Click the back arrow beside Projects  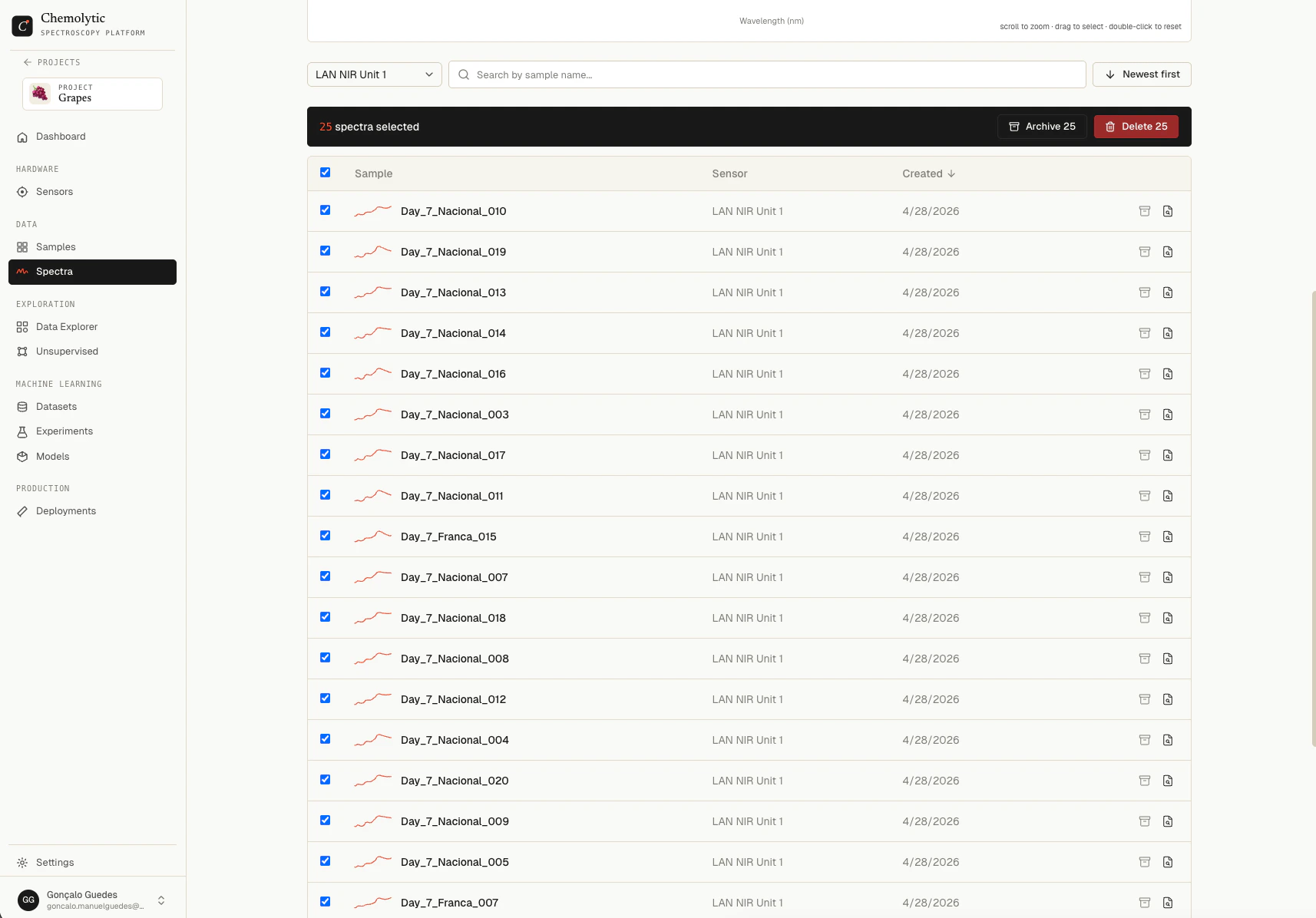pyautogui.click(x=28, y=62)
